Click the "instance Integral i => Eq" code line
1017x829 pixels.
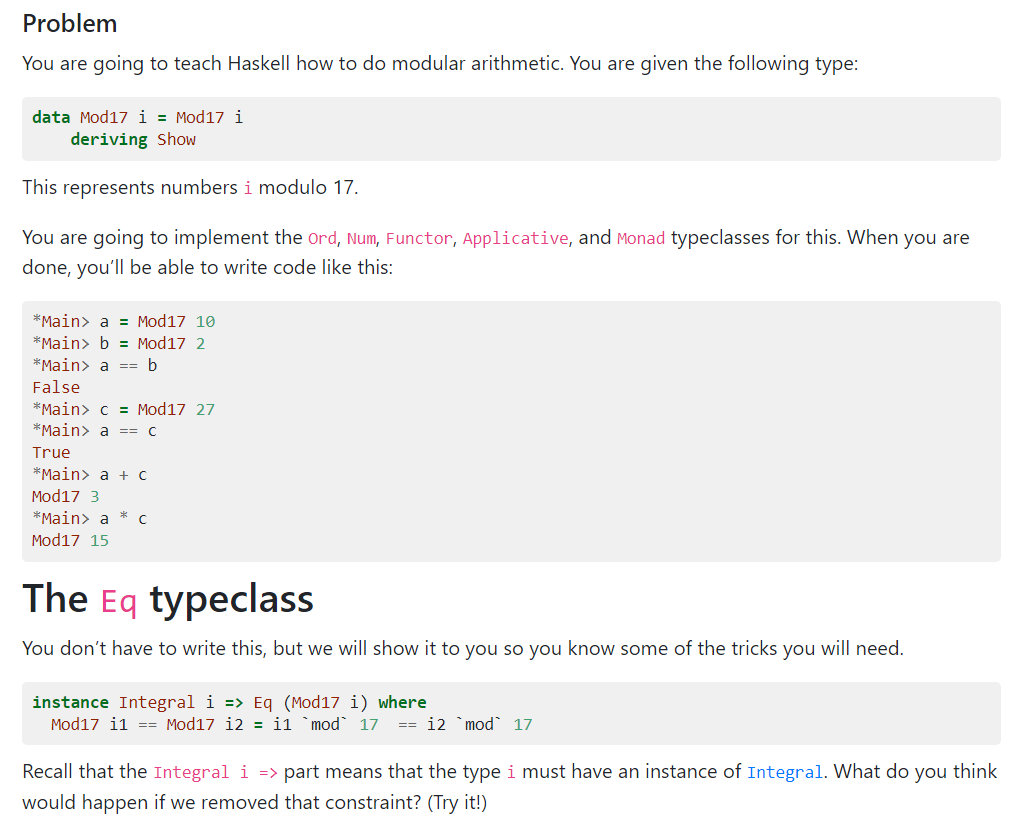pyautogui.click(x=230, y=703)
